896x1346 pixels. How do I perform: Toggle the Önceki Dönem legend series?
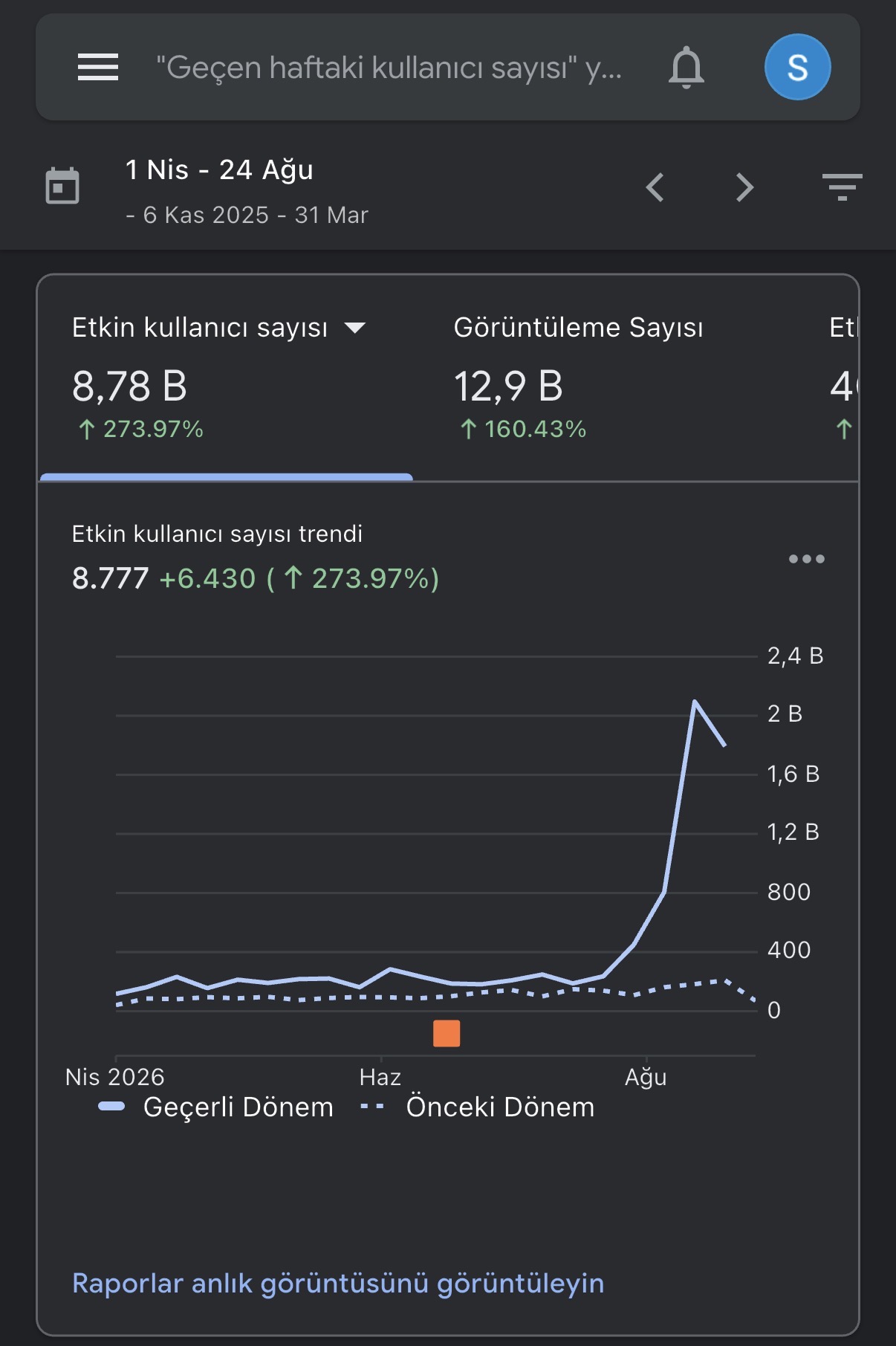(x=477, y=1107)
